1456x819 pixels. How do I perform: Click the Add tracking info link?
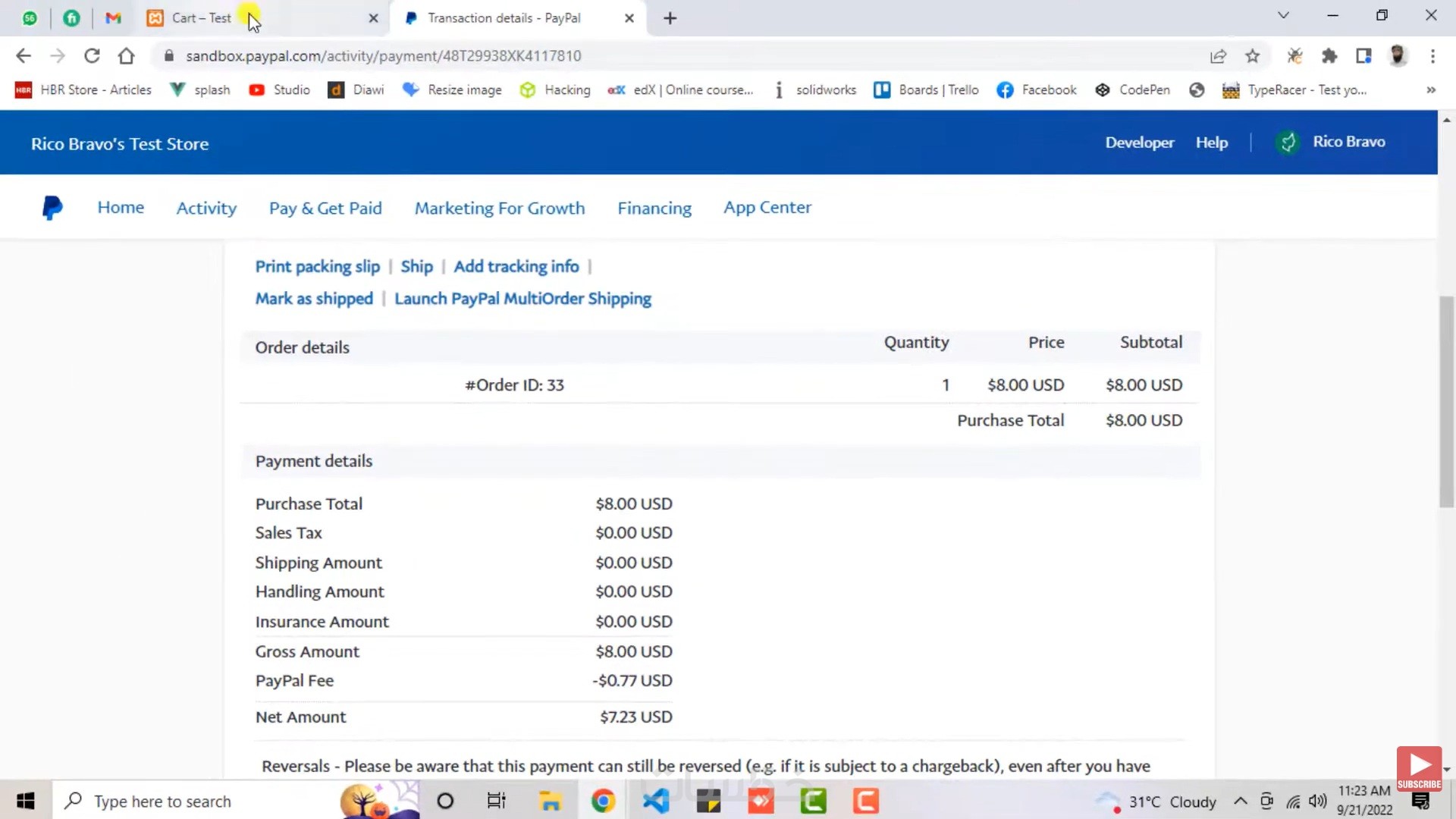516,267
